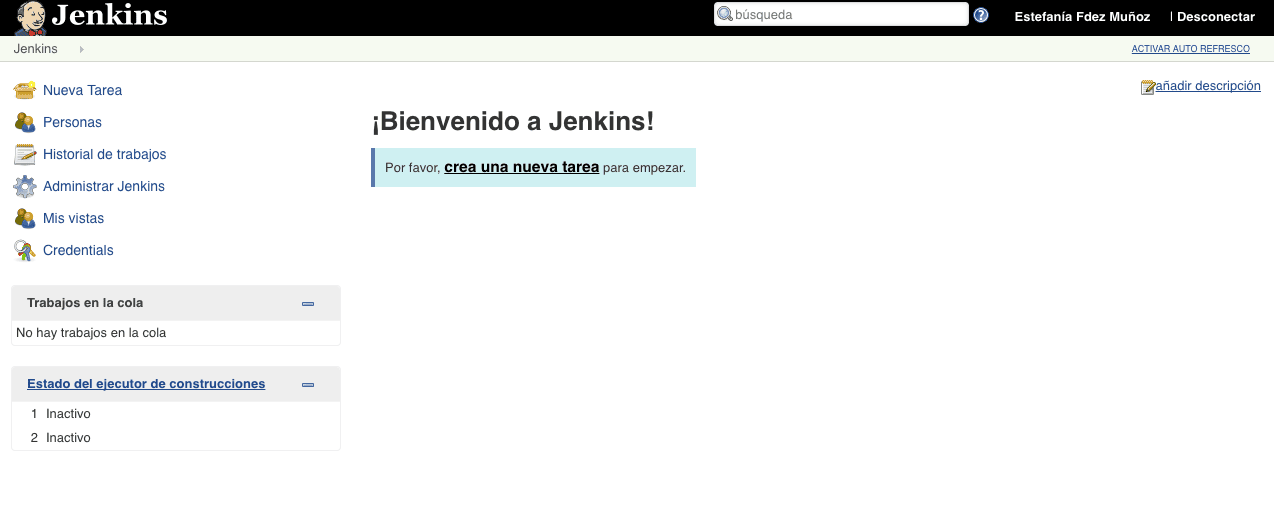Click executor 1 Inactivo row

tap(176, 413)
